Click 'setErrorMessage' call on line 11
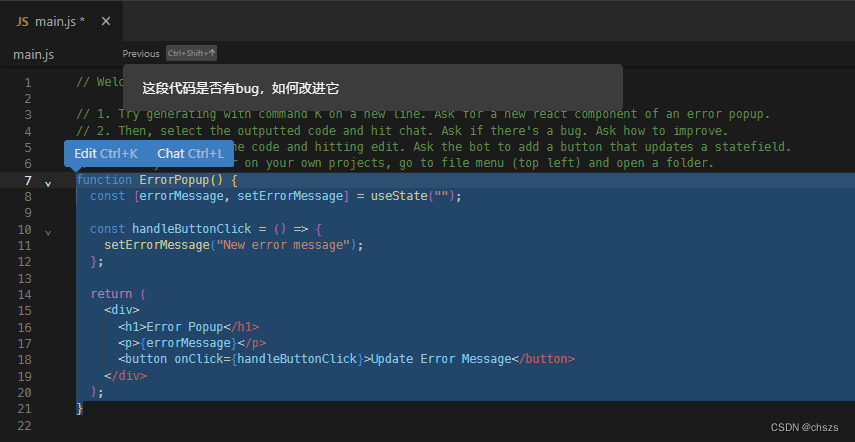Image resolution: width=855 pixels, height=442 pixels. [x=157, y=245]
